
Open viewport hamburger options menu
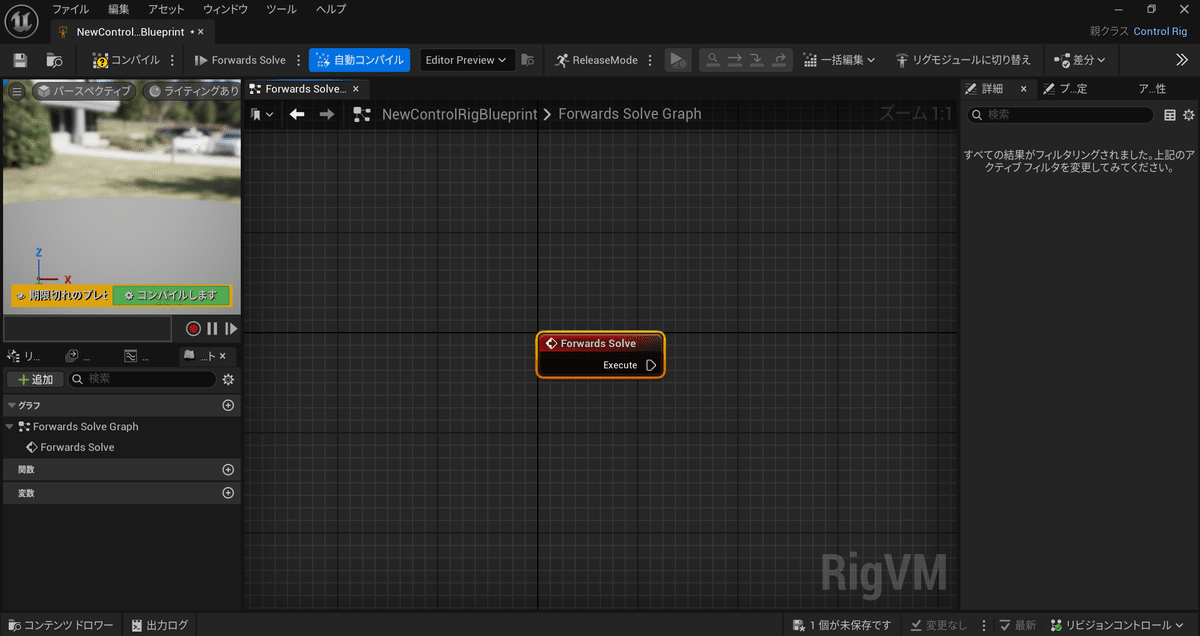point(16,91)
